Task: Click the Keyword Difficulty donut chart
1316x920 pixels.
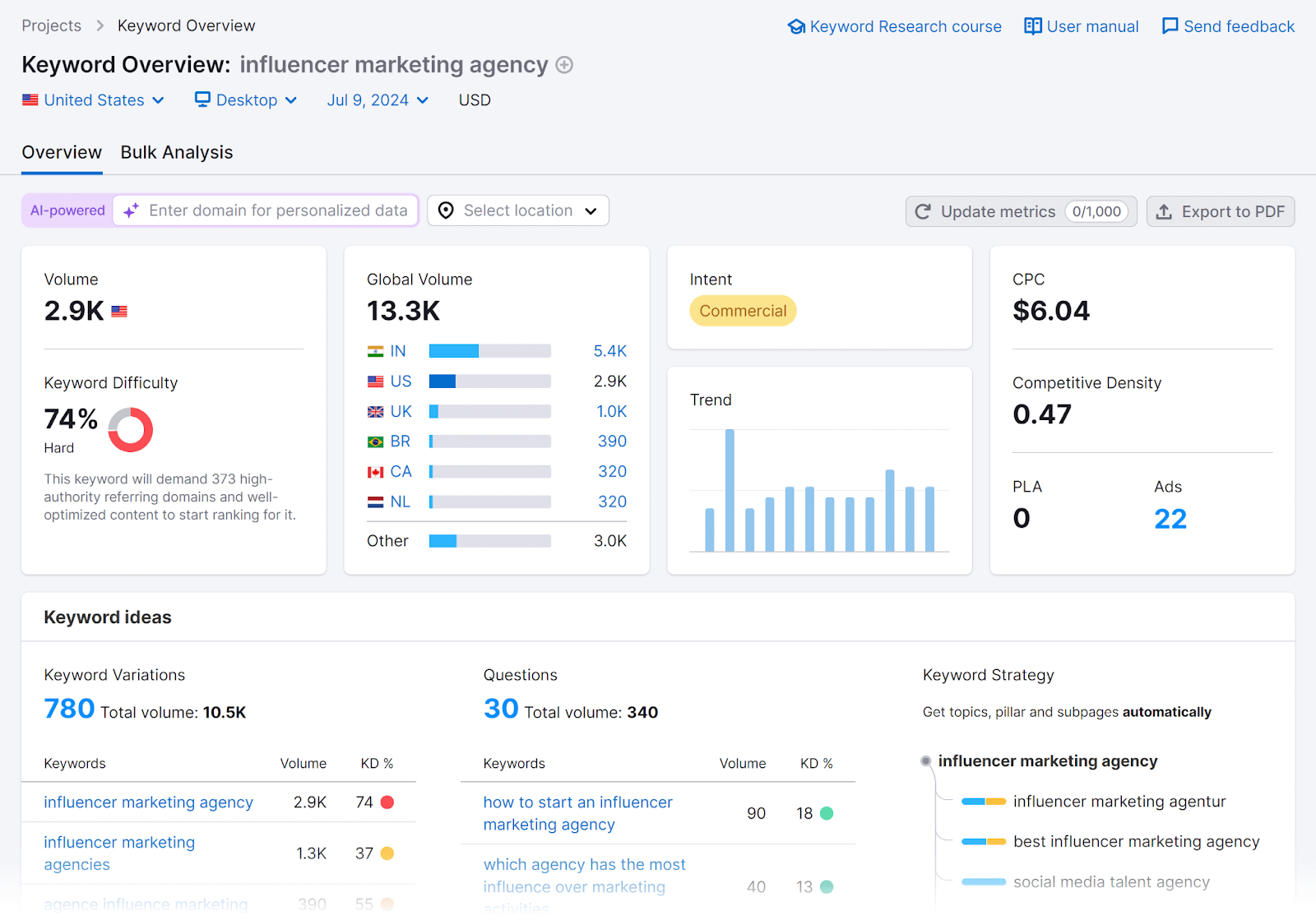Action: click(131, 429)
